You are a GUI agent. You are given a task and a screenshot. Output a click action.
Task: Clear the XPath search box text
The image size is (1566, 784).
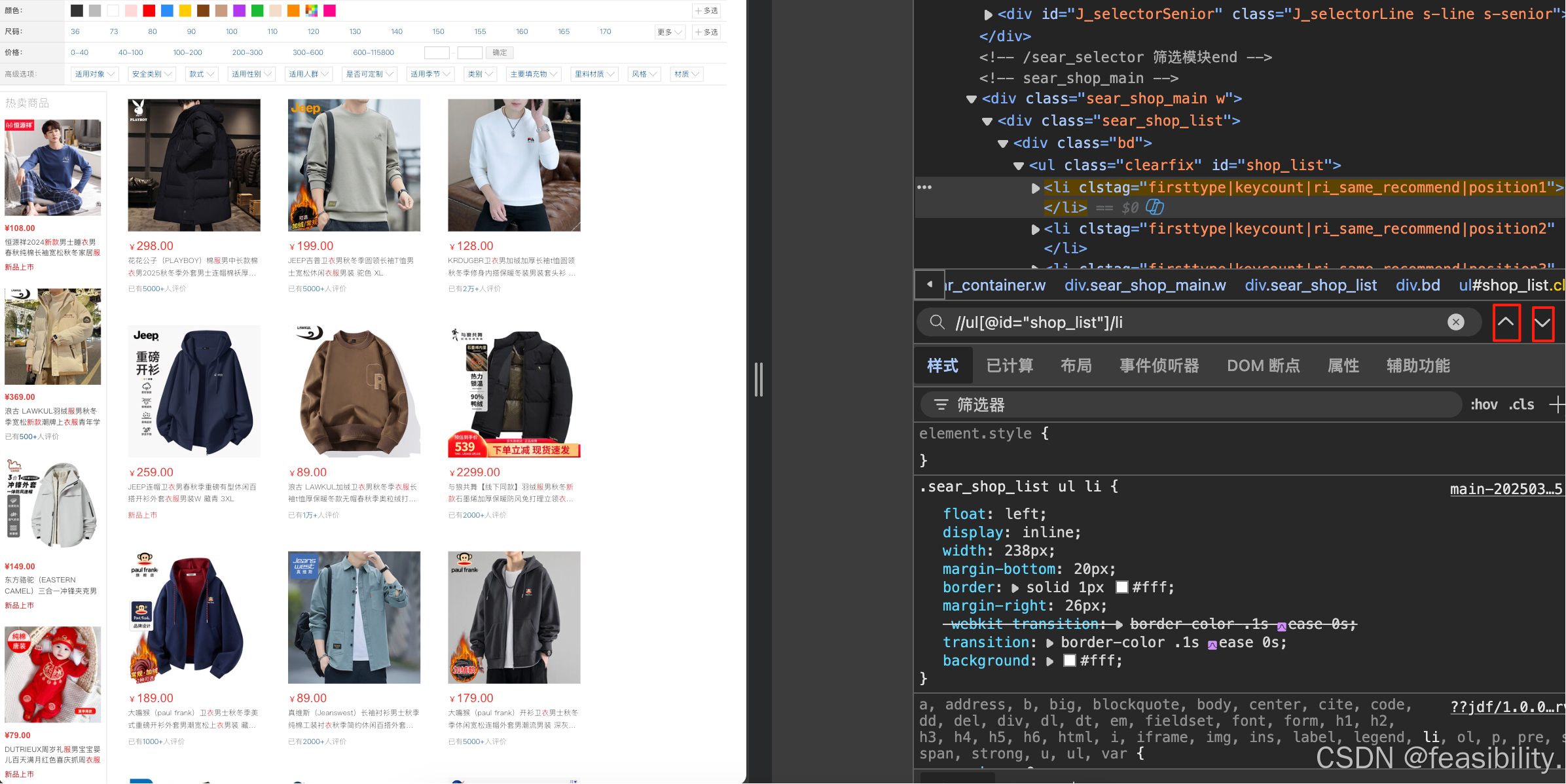1455,322
